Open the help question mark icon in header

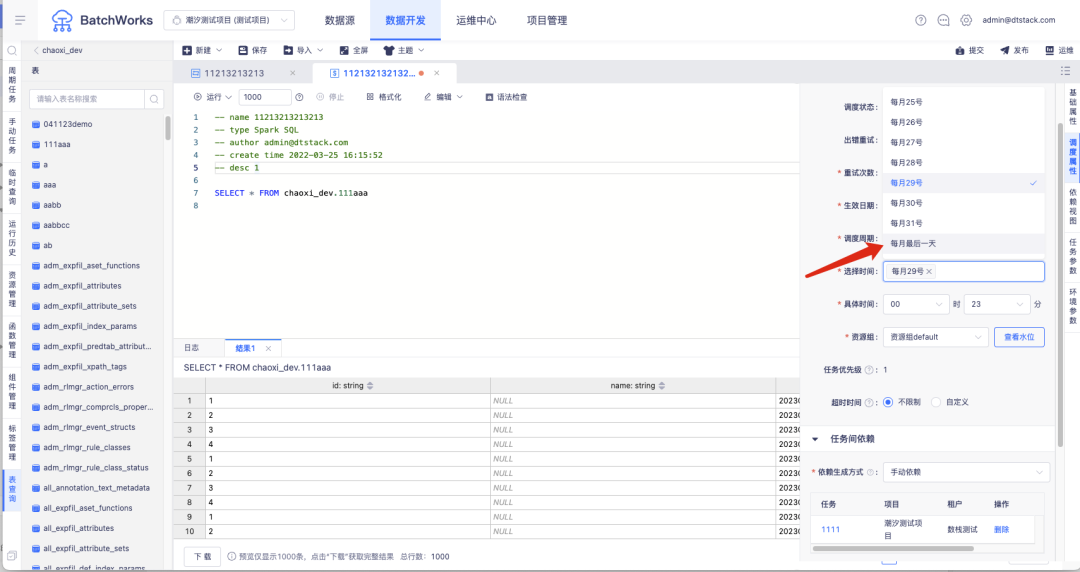[x=920, y=20]
